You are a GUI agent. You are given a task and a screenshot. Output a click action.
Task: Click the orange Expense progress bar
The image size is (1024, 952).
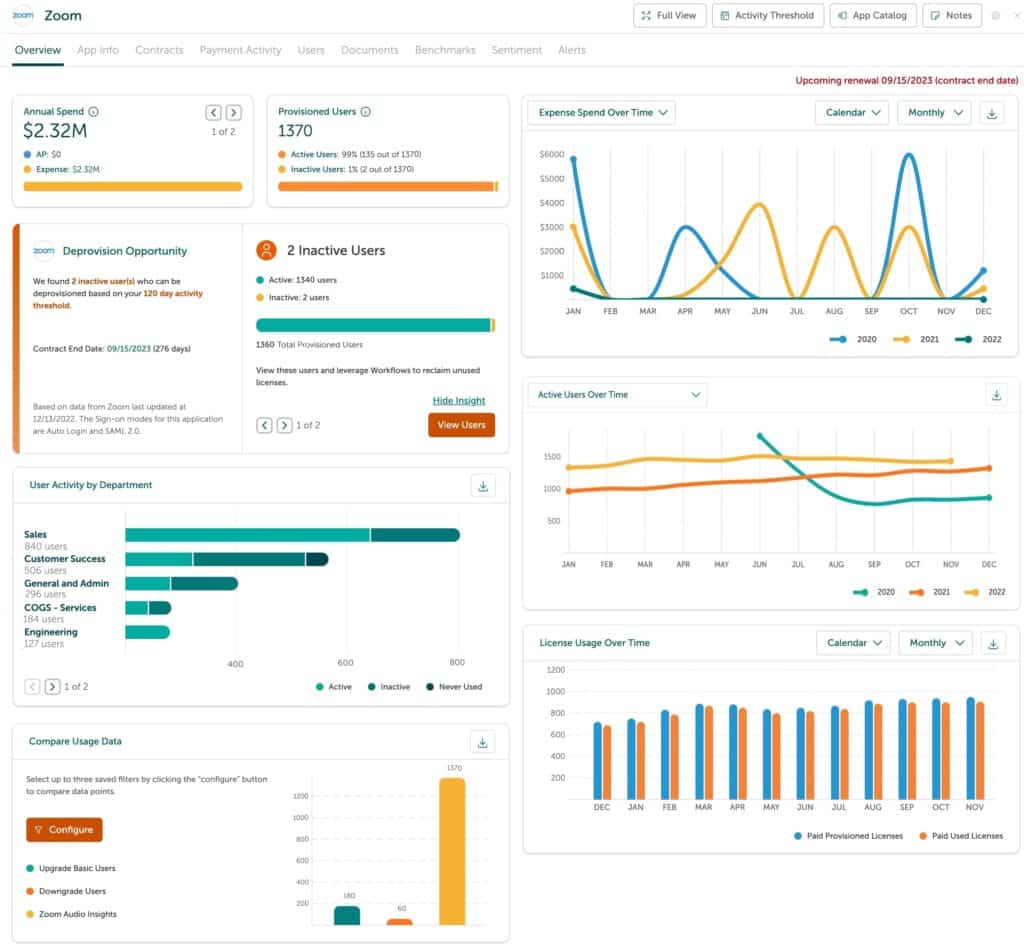point(131,186)
